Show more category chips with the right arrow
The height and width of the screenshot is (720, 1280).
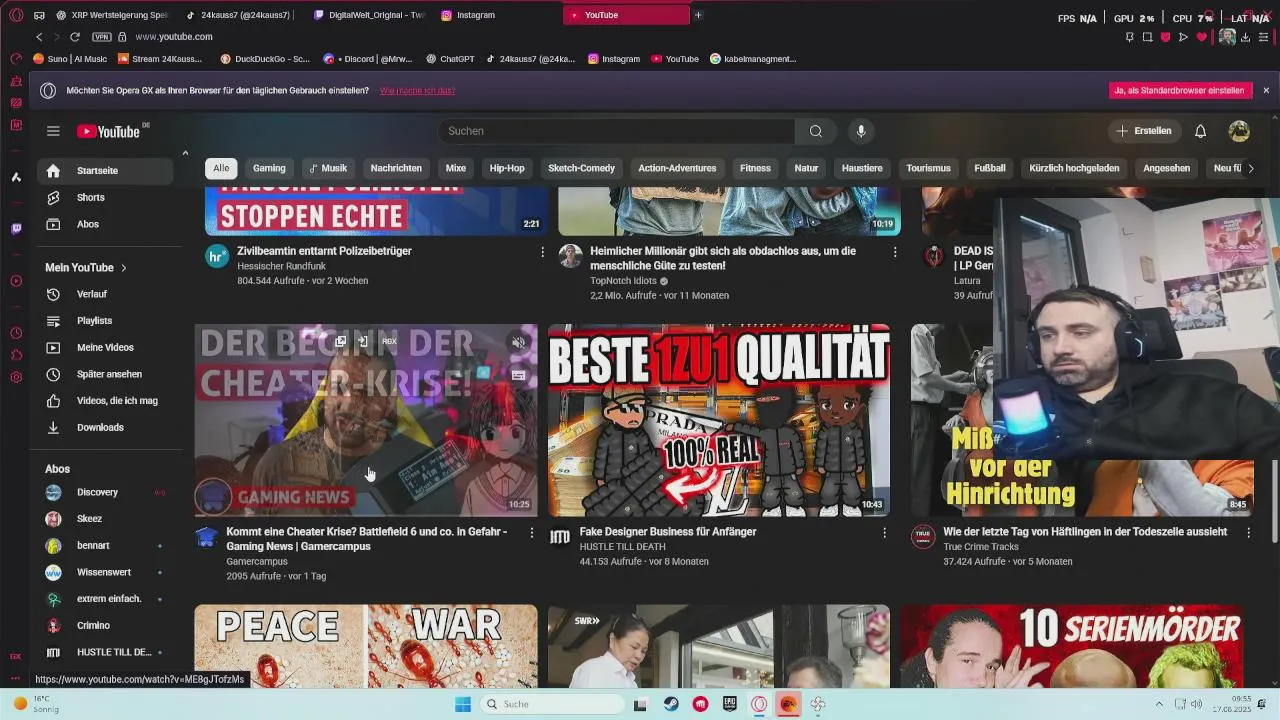pos(1250,168)
